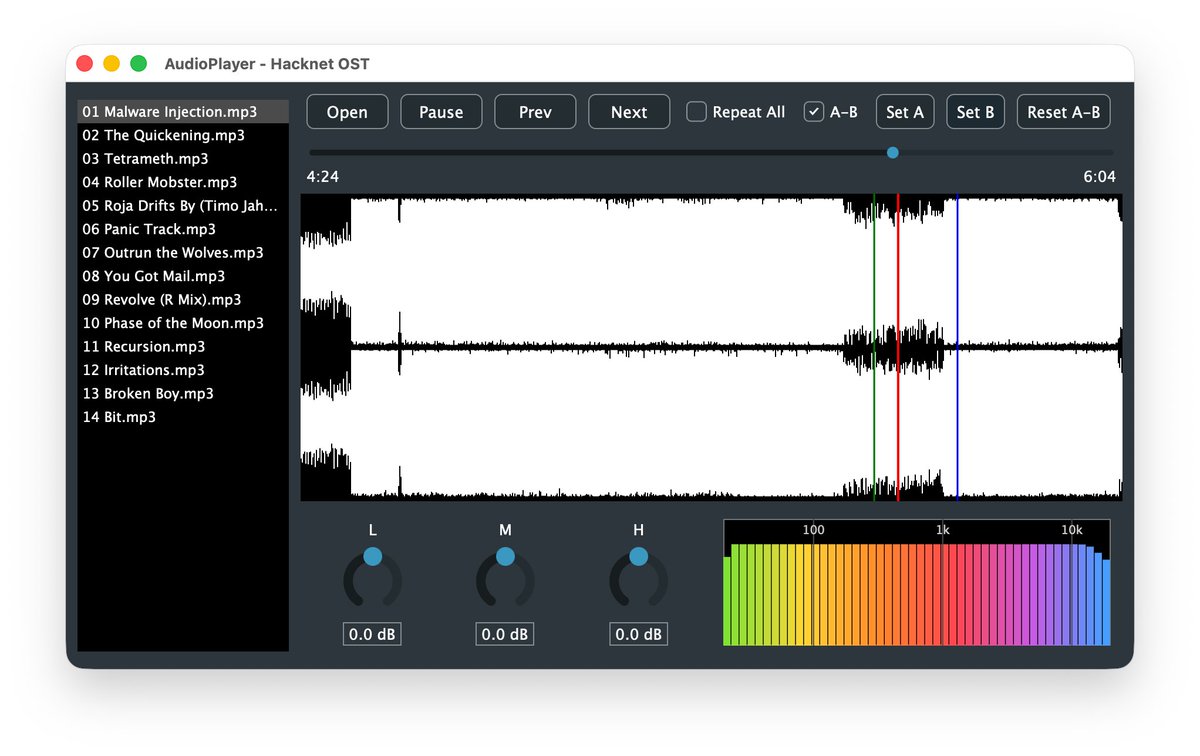Click the M gain 0.0 dB field

pos(505,634)
